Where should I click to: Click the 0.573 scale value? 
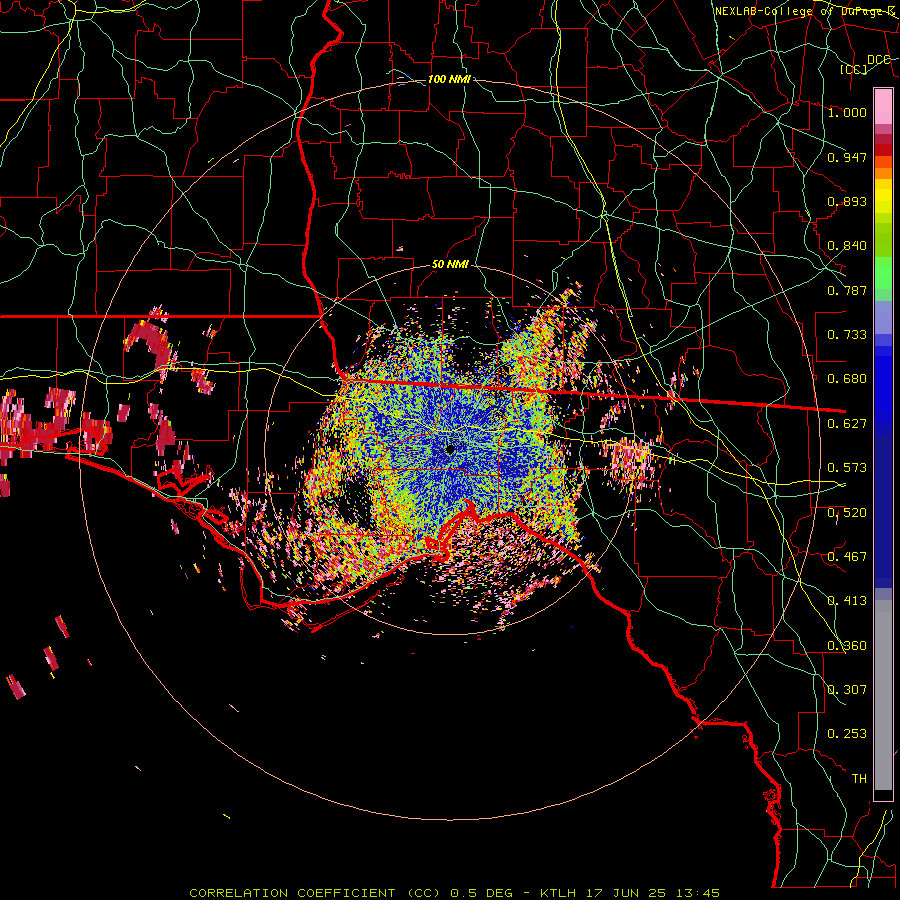click(847, 468)
